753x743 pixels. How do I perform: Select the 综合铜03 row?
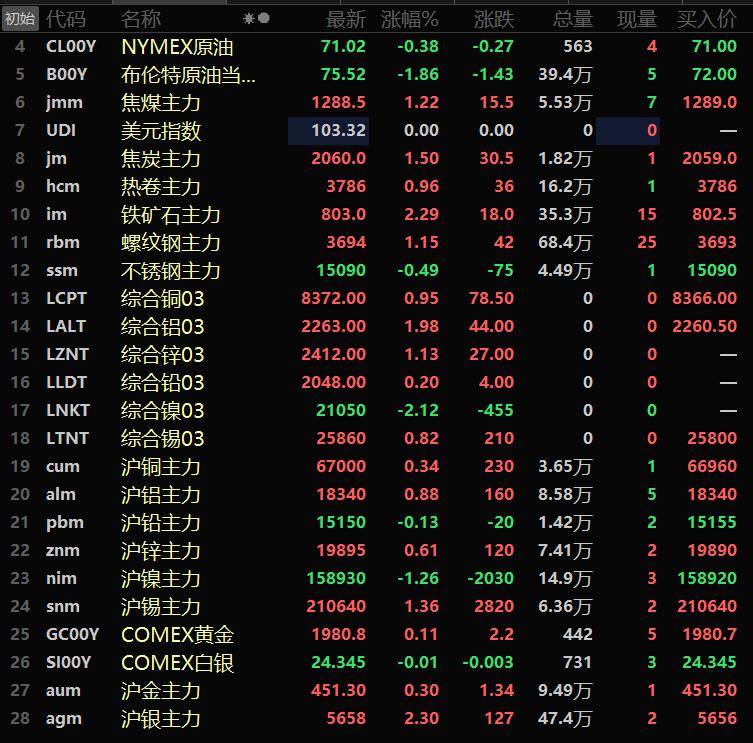pos(376,298)
